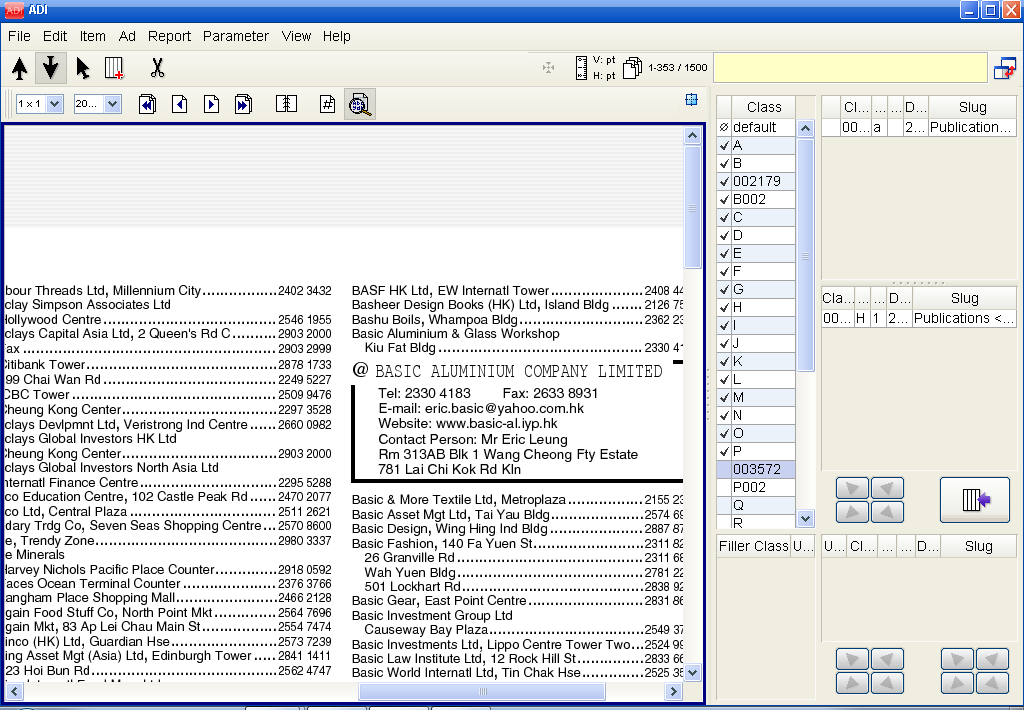Open the Help menu

[337, 36]
